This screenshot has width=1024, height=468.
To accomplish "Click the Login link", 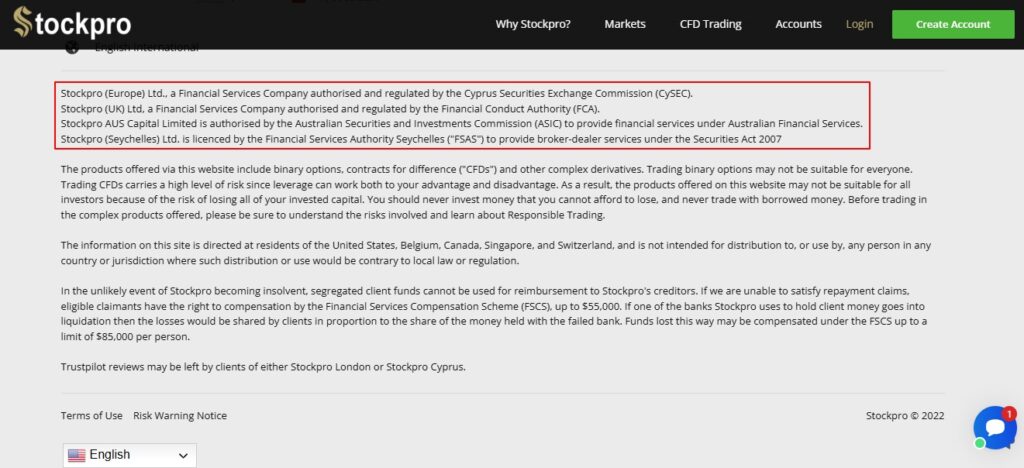I will coord(859,24).
